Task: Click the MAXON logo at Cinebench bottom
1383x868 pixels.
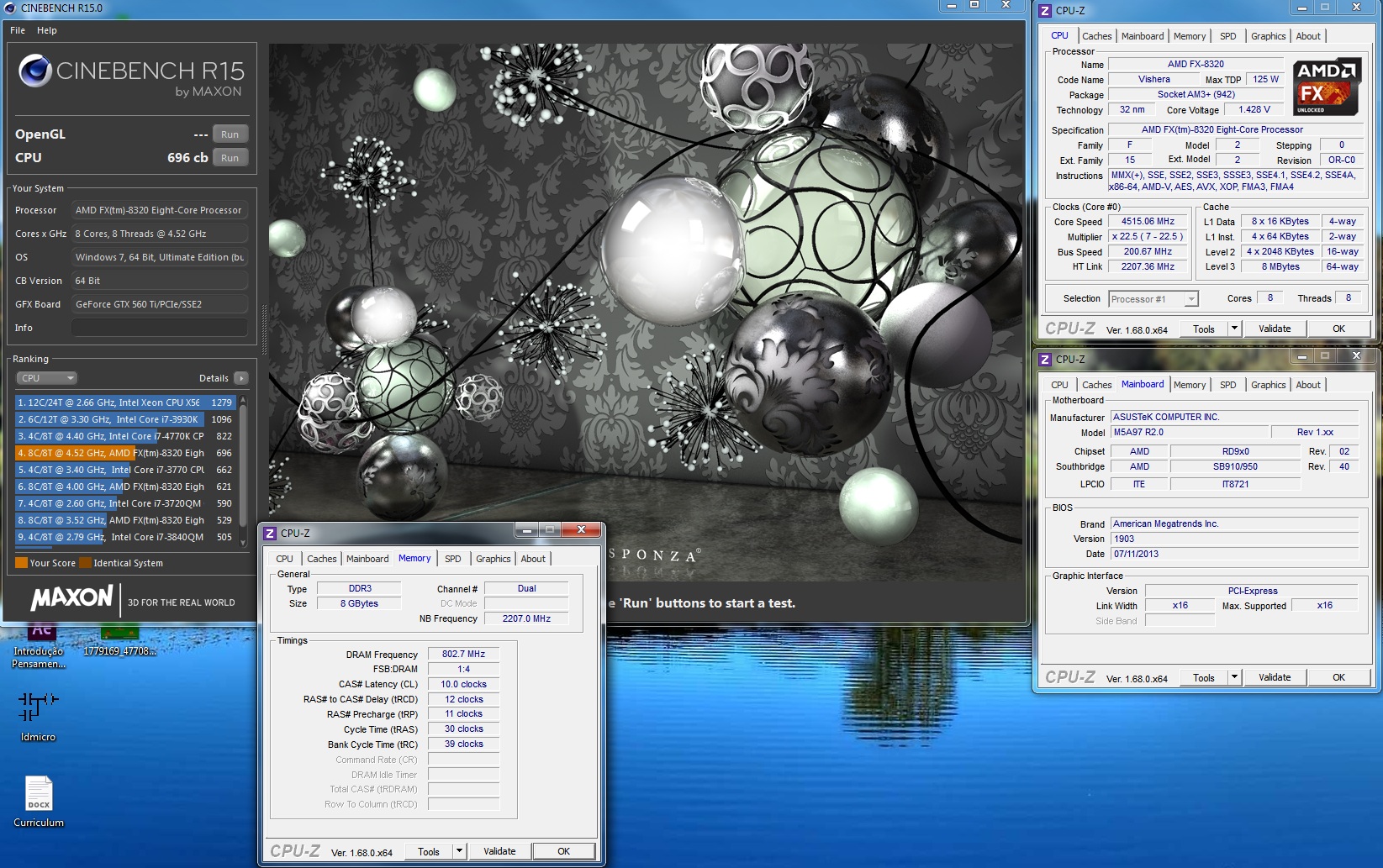Action: coord(71,597)
